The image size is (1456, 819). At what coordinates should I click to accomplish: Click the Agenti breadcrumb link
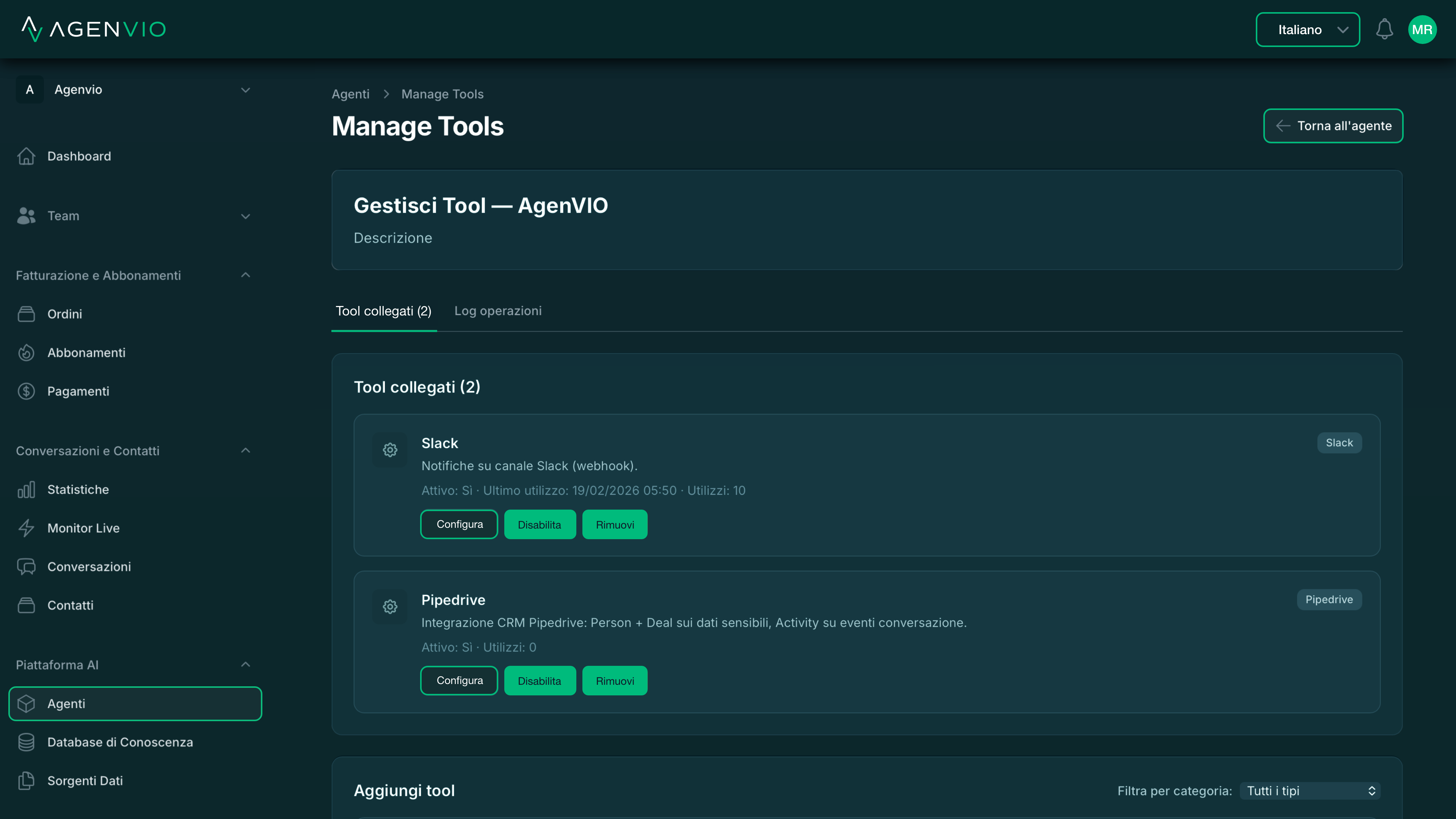click(x=350, y=94)
